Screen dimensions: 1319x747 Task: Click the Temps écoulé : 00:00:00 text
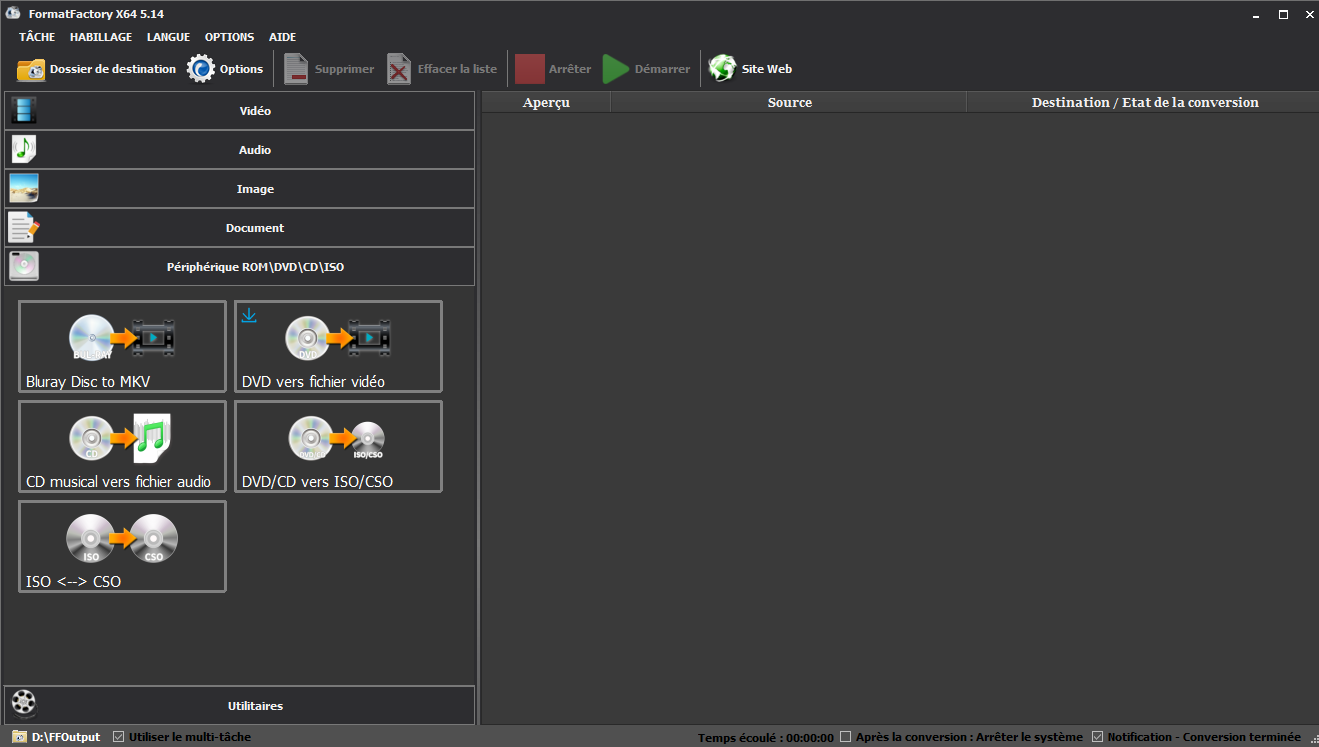766,738
